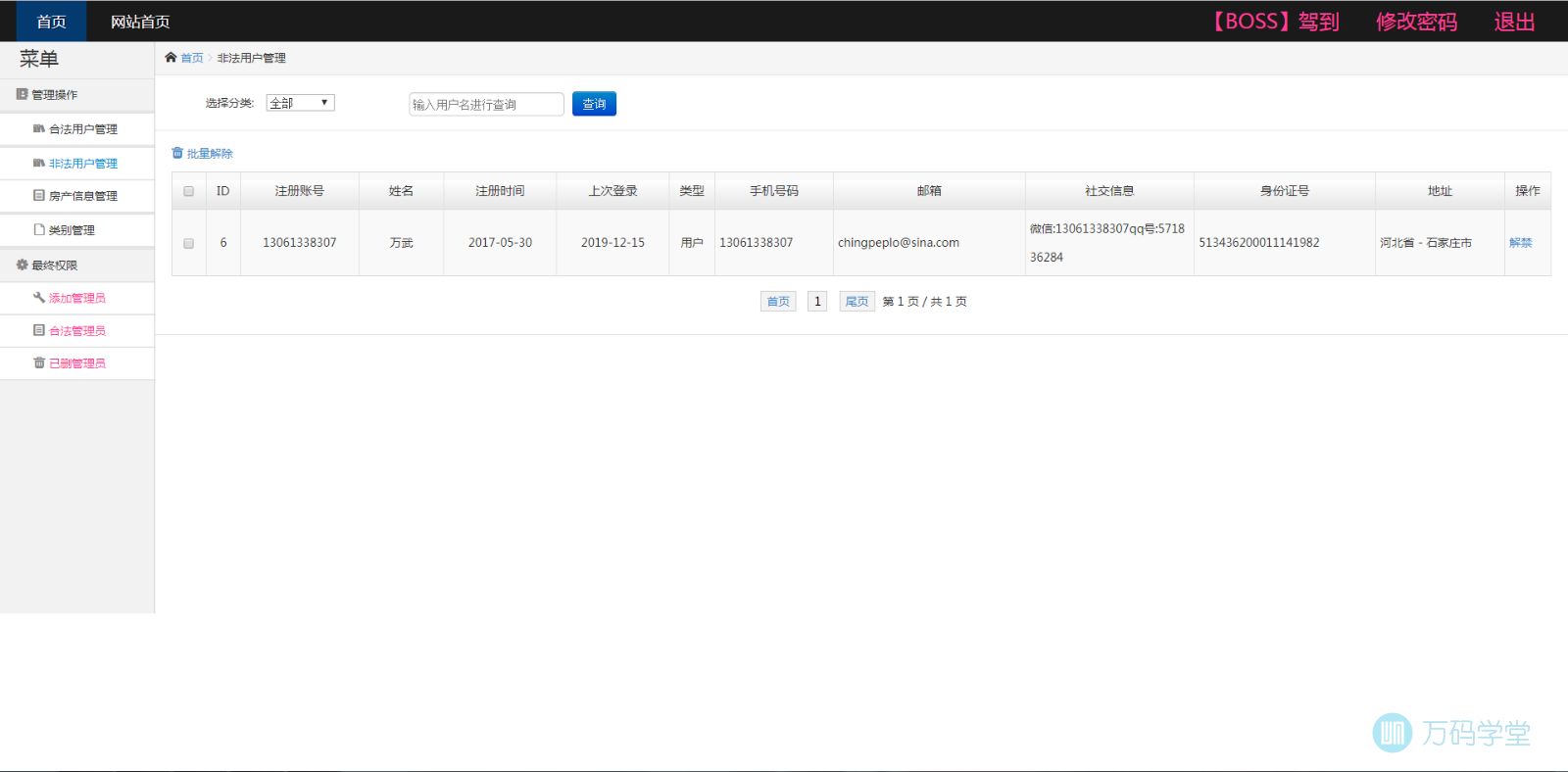Click the 注册时间 column header

coord(500,191)
